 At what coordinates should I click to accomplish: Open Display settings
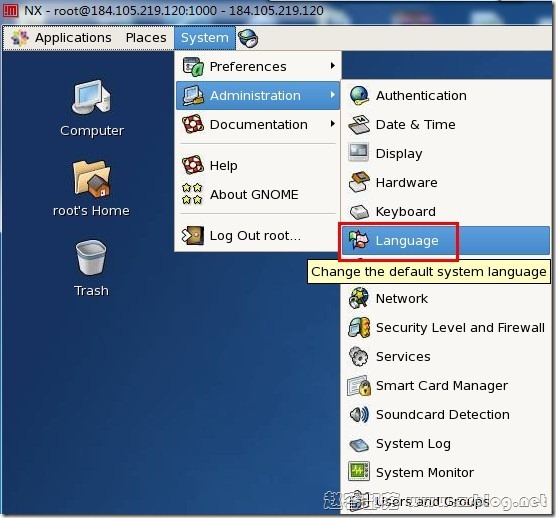tap(445, 154)
